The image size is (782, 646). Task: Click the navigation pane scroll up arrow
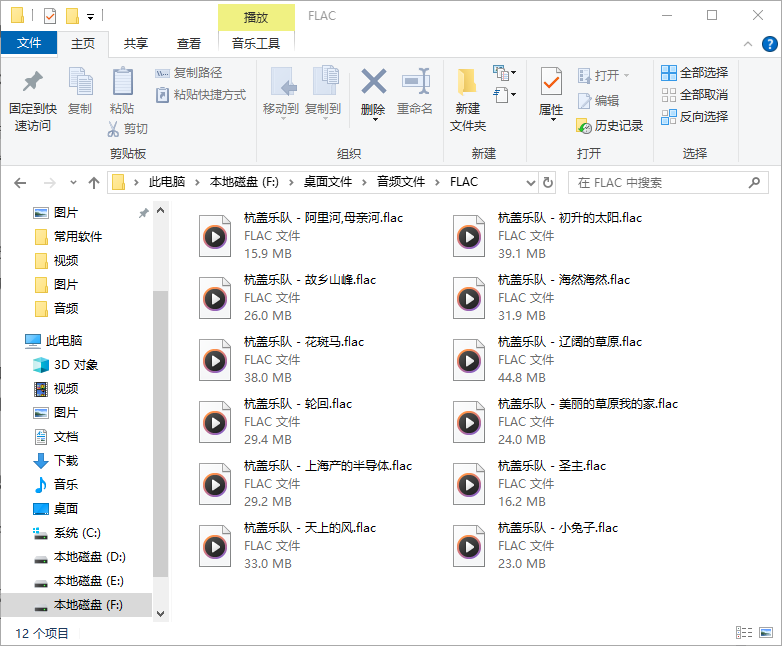click(x=161, y=211)
